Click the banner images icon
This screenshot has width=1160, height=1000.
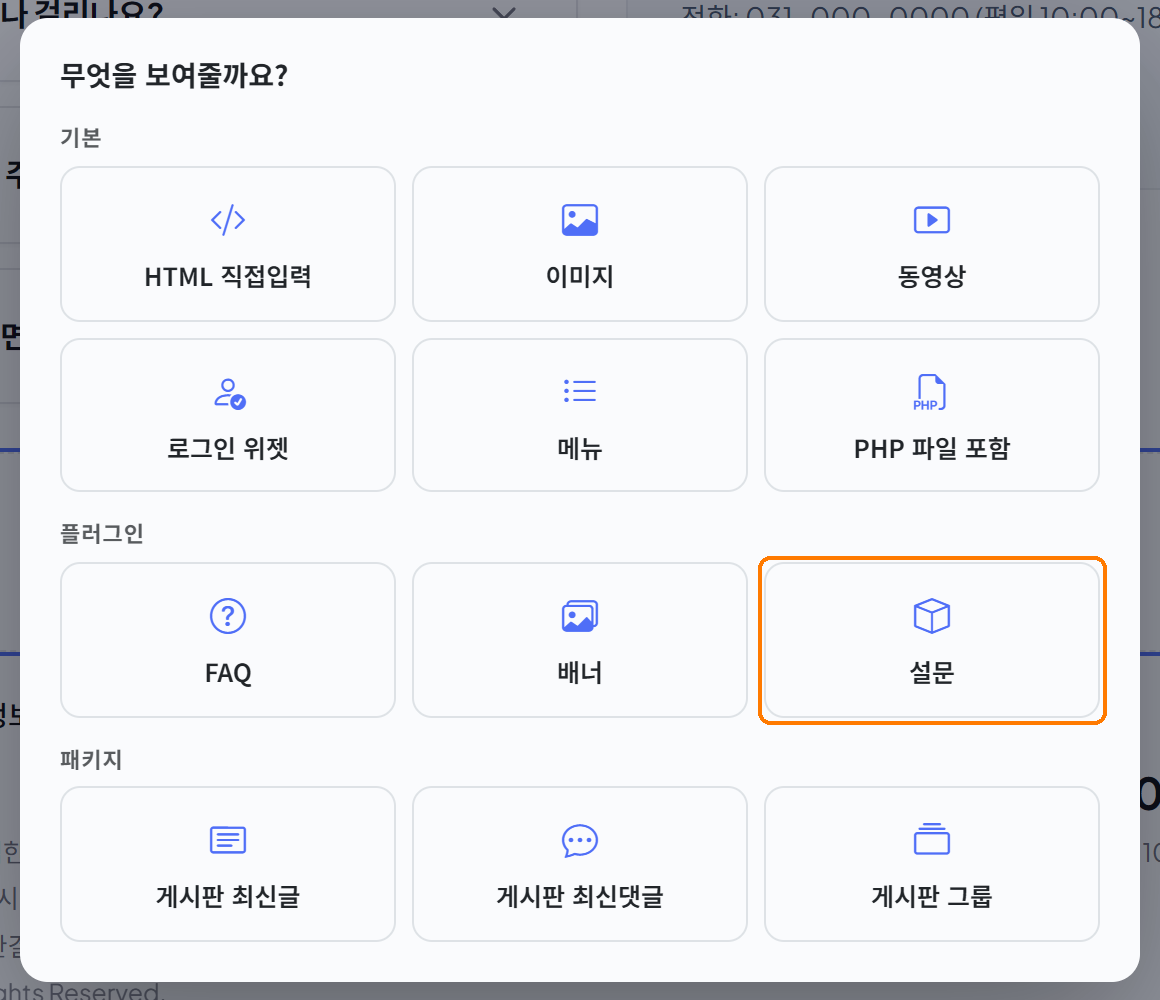(579, 616)
